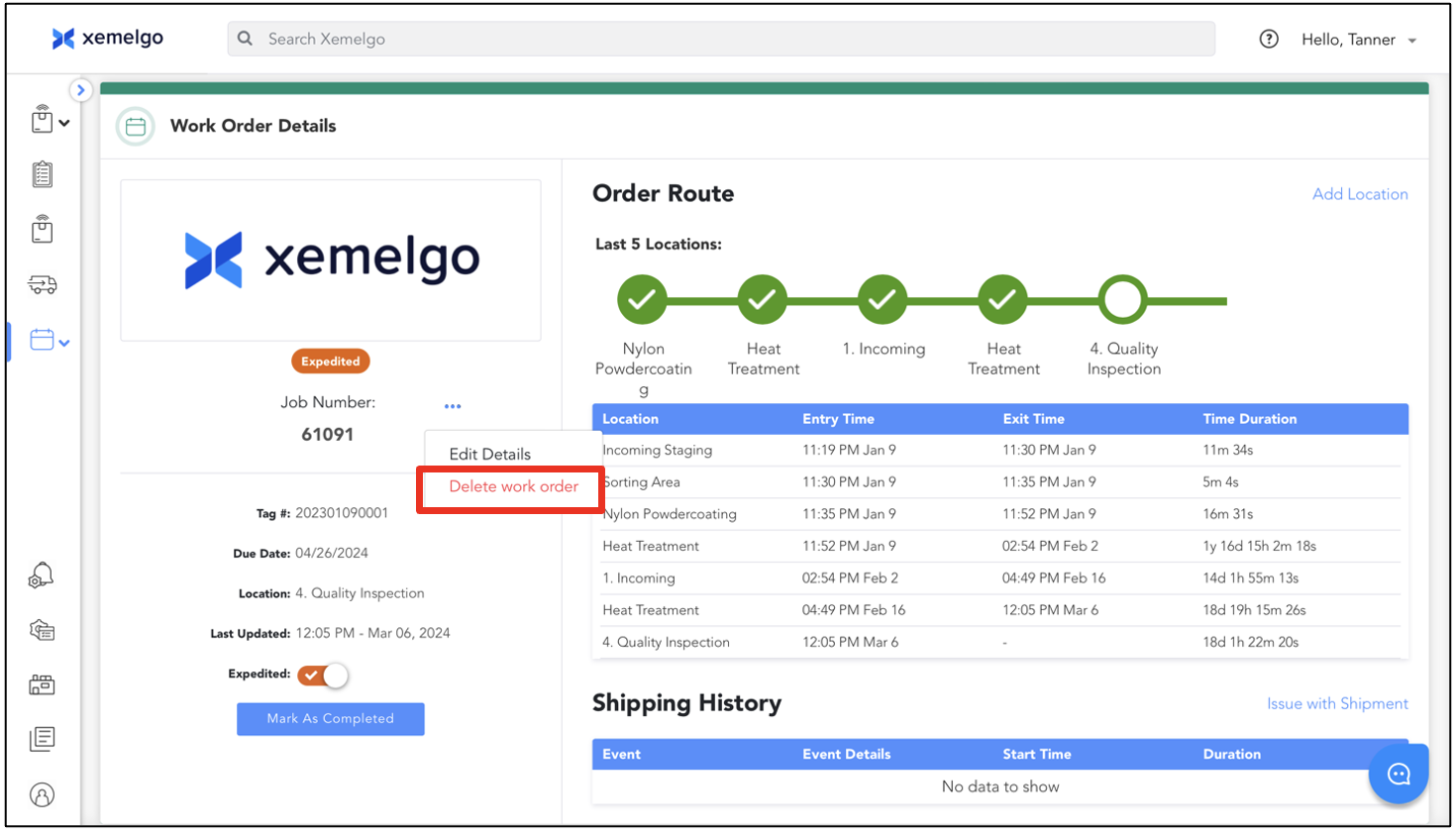Open the user profile sidebar icon

tap(42, 794)
